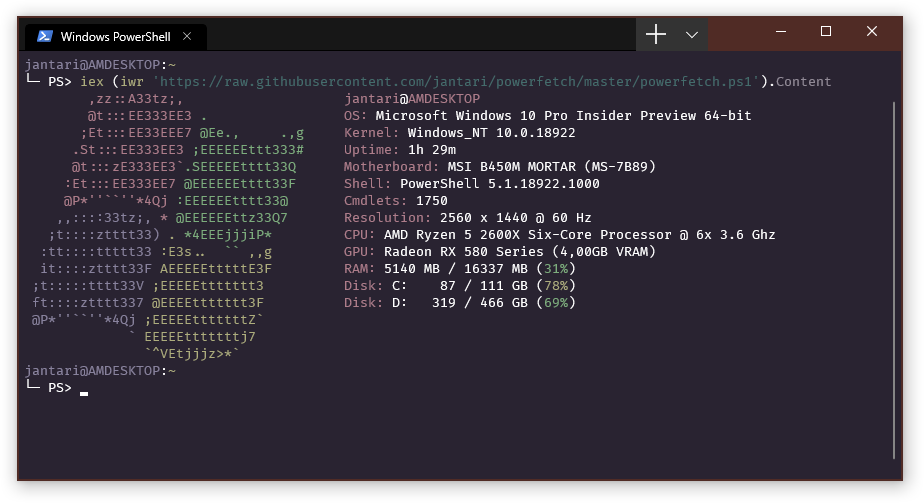The width and height of the screenshot is (924, 503).
Task: Click the PowerShell icon in the tab
Action: [45, 37]
